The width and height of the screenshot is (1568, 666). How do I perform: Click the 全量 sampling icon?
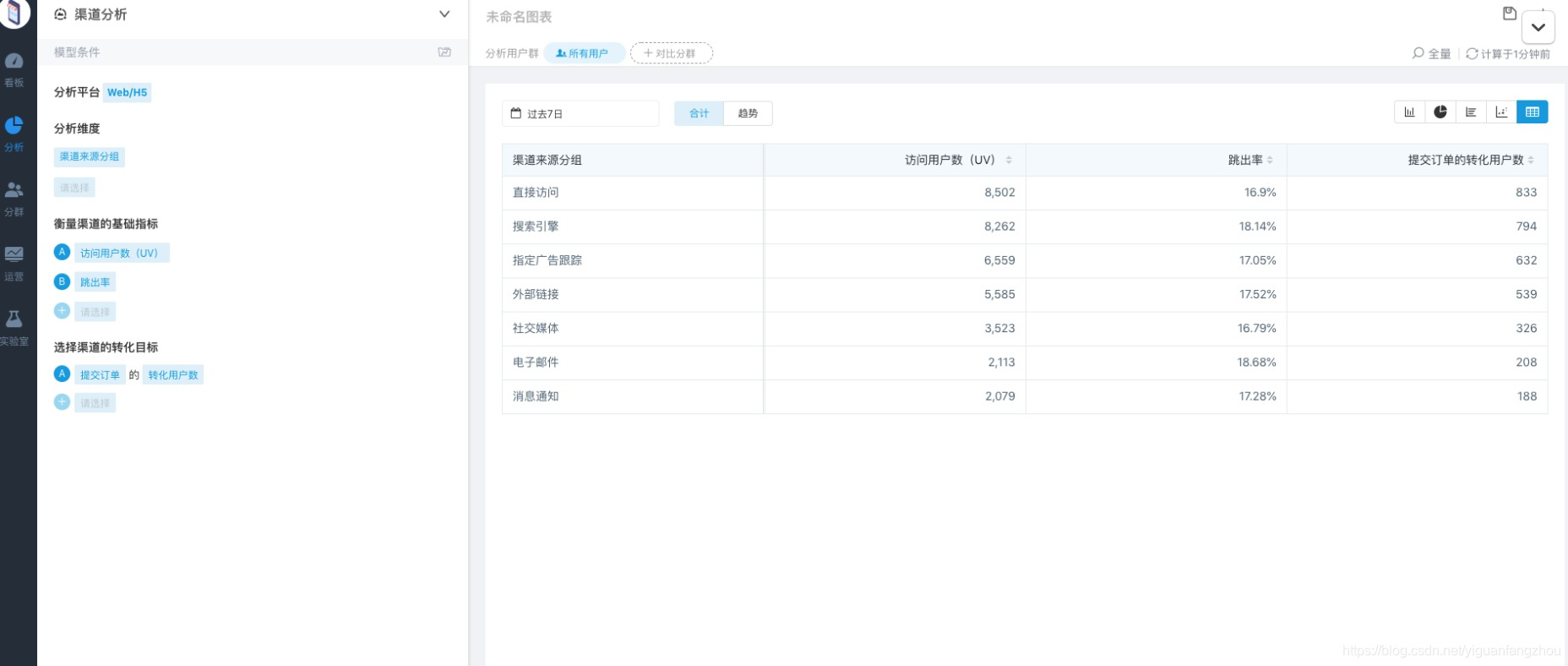(1418, 53)
